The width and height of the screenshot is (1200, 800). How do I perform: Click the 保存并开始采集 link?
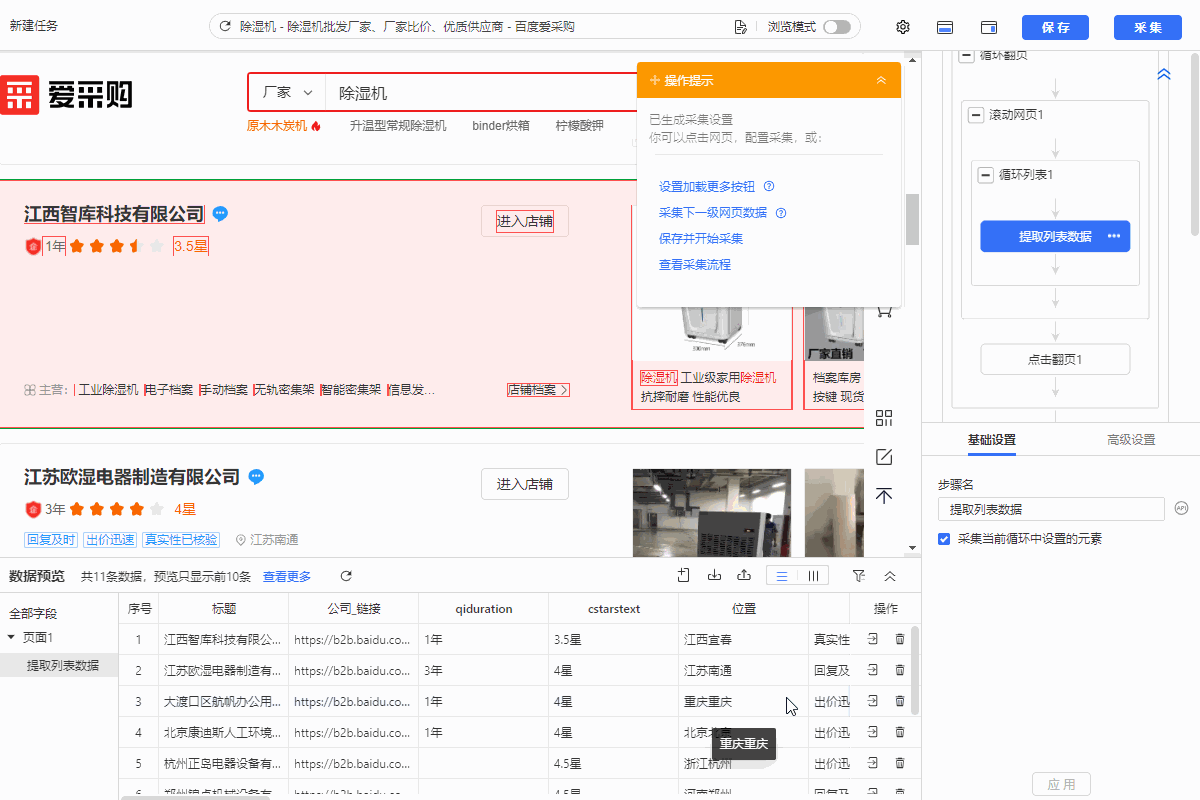pos(700,239)
